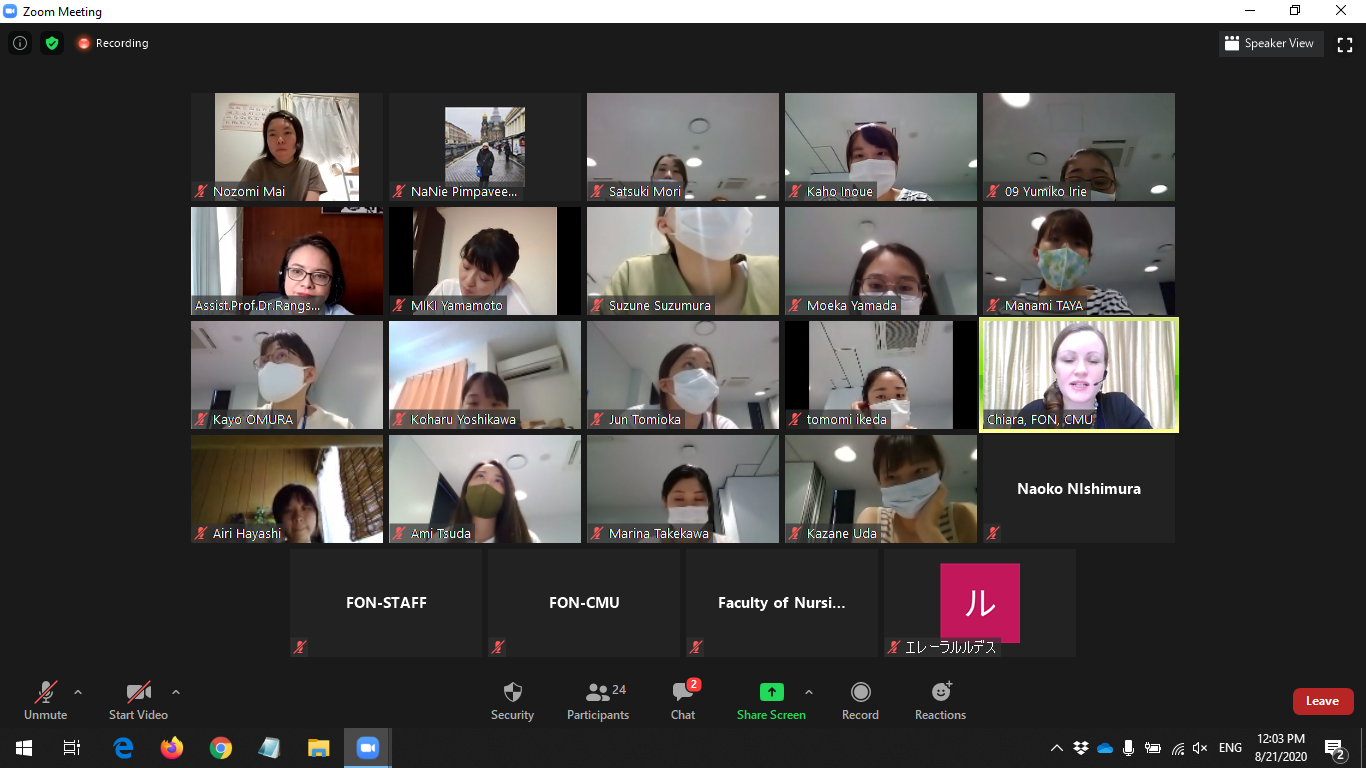Select Faculty of Nursi... participant tile
The height and width of the screenshot is (768, 1366).
pyautogui.click(x=782, y=603)
